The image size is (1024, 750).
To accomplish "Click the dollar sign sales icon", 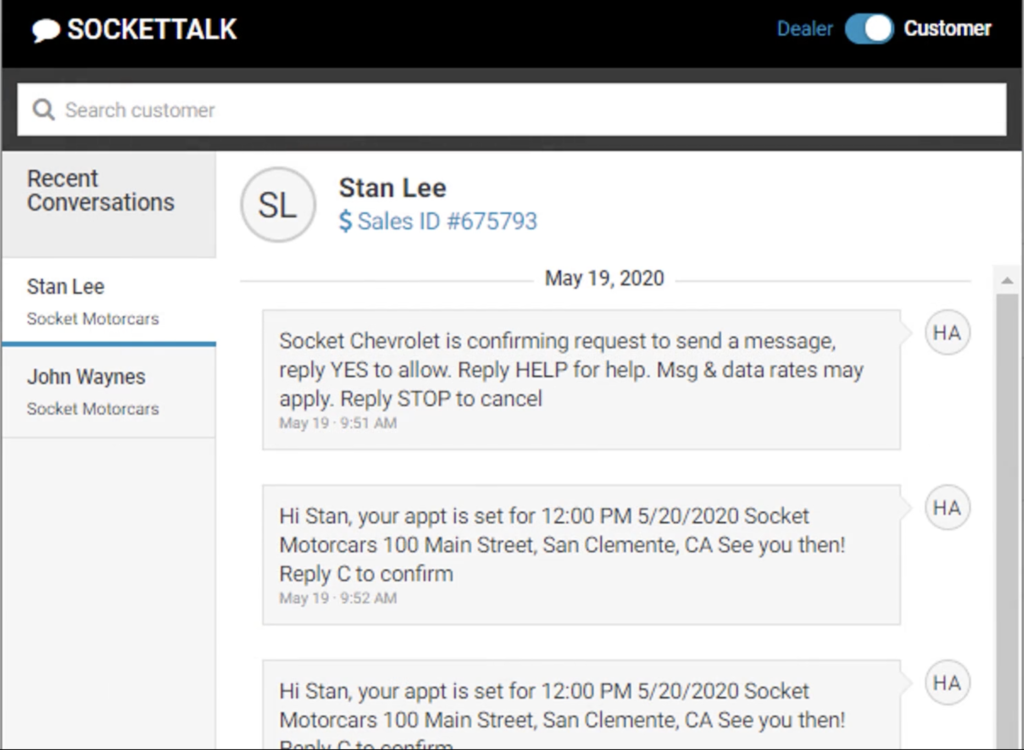I will tap(345, 221).
